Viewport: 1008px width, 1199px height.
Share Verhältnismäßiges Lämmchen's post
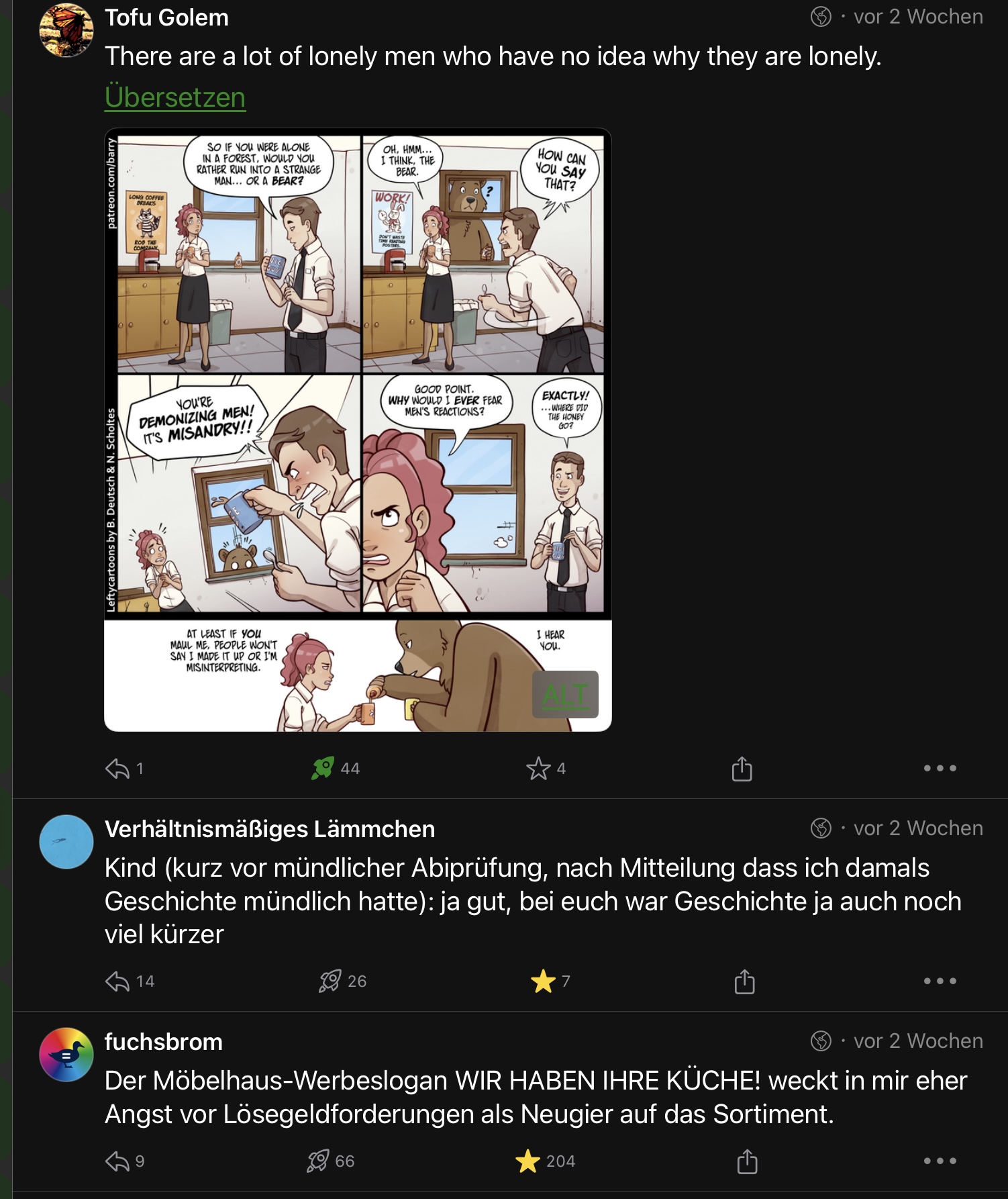[x=744, y=981]
